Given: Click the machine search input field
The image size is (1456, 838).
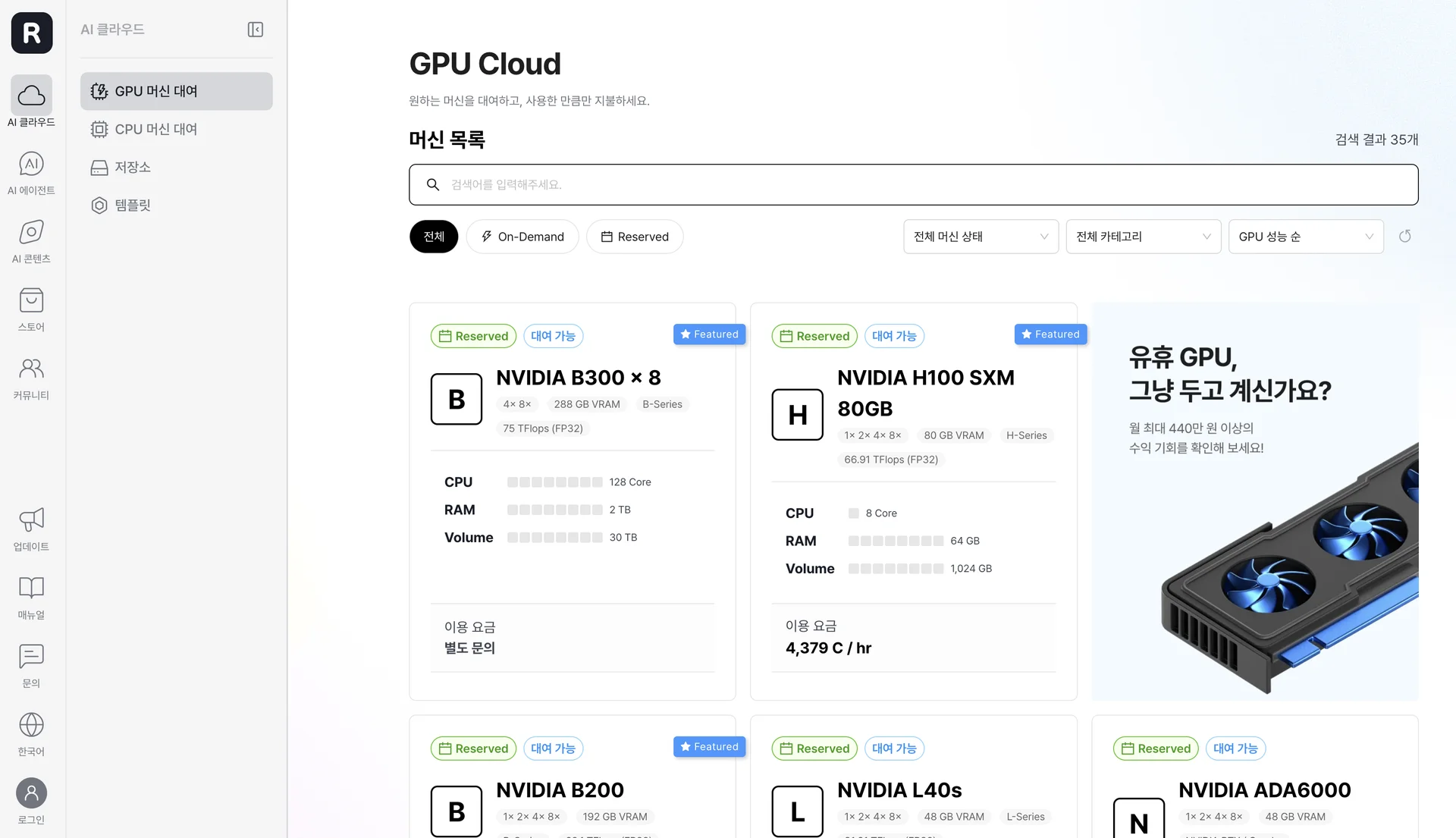Looking at the screenshot, I should point(913,184).
